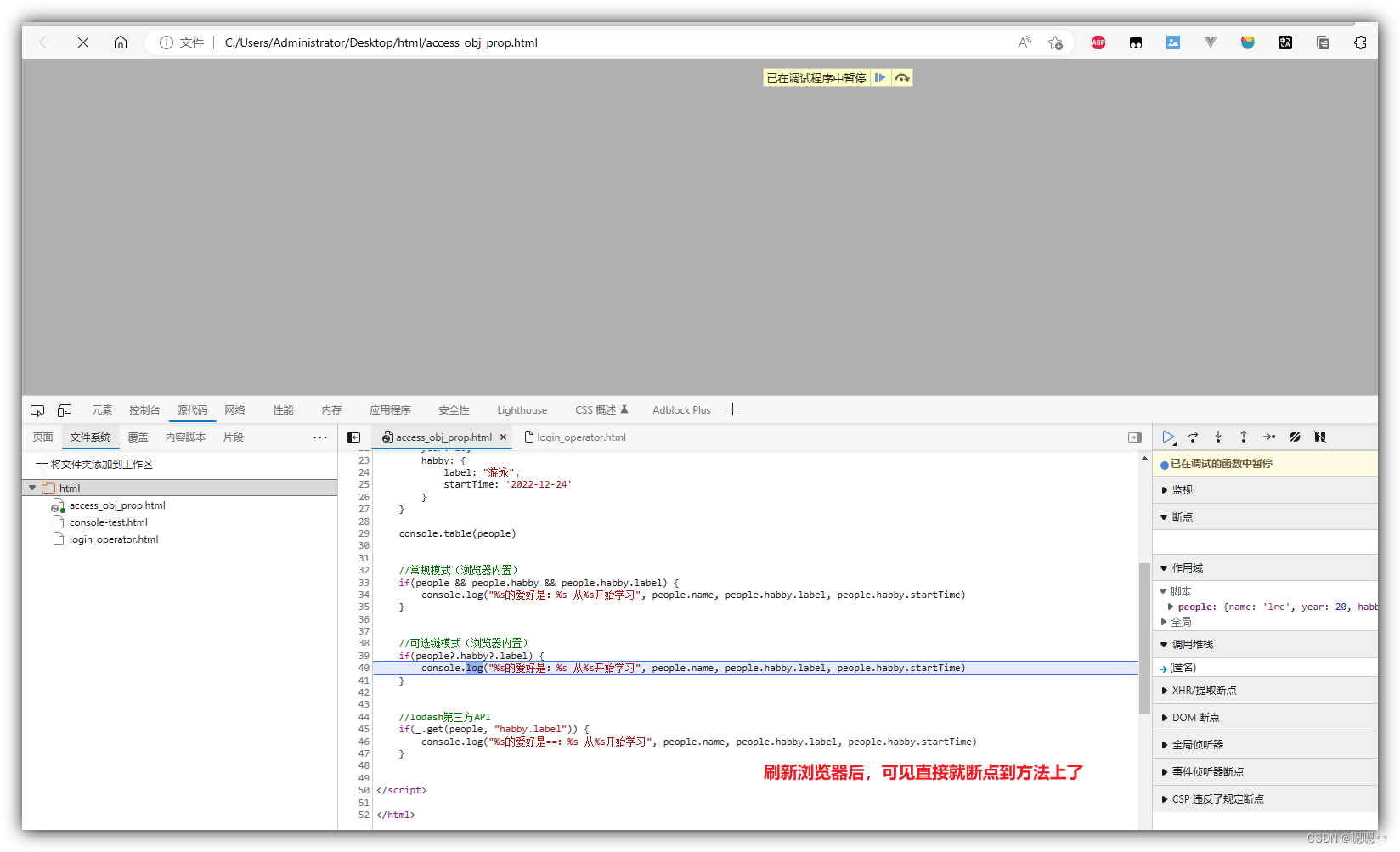Viewport: 1400px width, 852px height.
Task: View site information icon in address bar
Action: pos(167,42)
